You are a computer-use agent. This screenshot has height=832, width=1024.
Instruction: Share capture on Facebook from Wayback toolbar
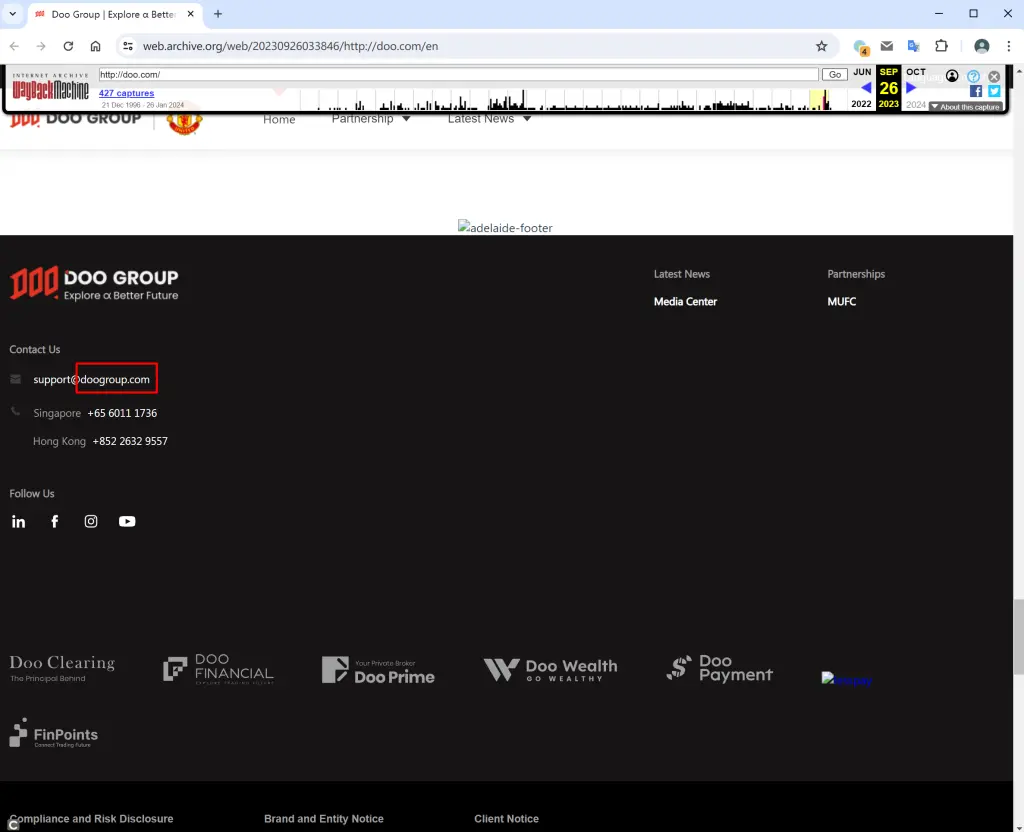click(976, 91)
